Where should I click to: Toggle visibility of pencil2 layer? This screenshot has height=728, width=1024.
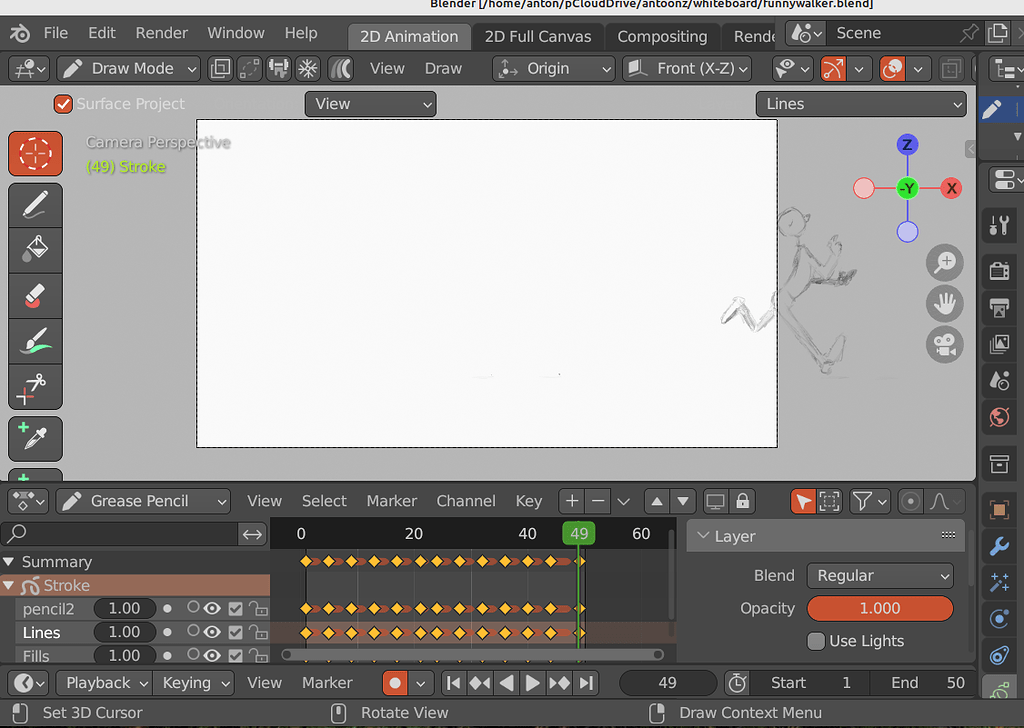(x=212, y=609)
